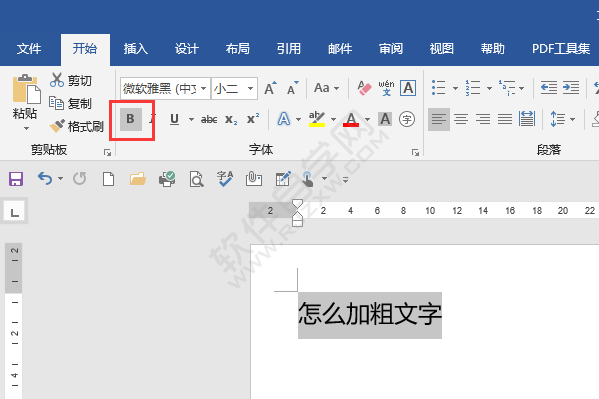Click the Paste clipboard icon

point(26,89)
